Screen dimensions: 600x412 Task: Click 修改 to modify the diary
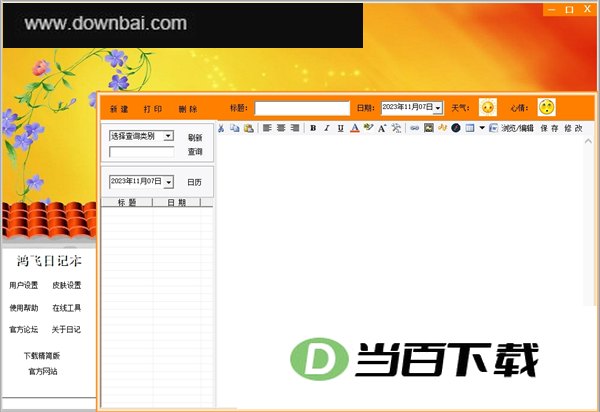573,128
